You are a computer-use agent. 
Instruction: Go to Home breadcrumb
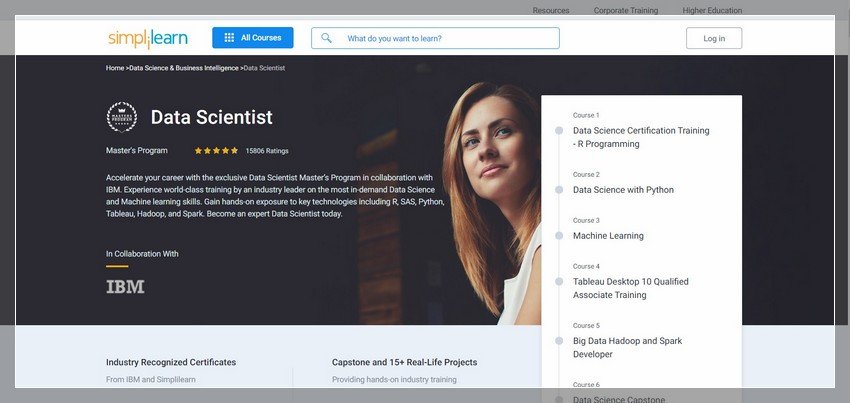pos(115,68)
